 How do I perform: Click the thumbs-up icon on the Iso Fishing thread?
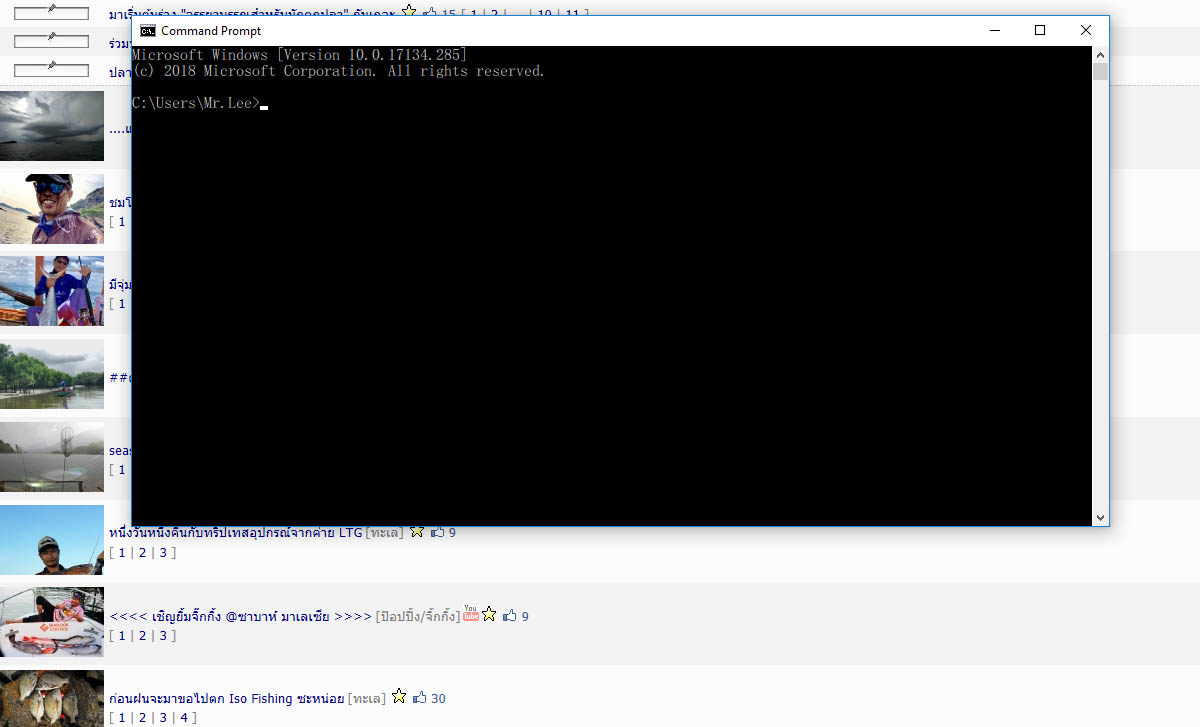420,698
